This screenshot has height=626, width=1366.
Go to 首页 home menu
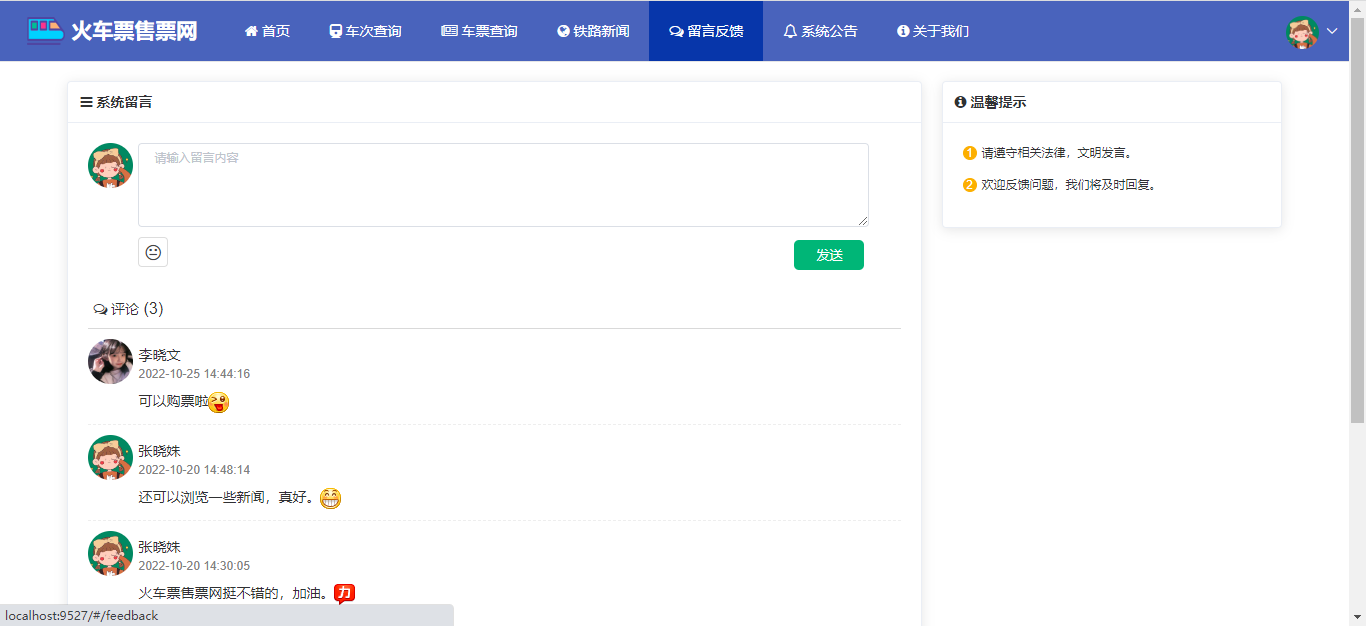[267, 31]
